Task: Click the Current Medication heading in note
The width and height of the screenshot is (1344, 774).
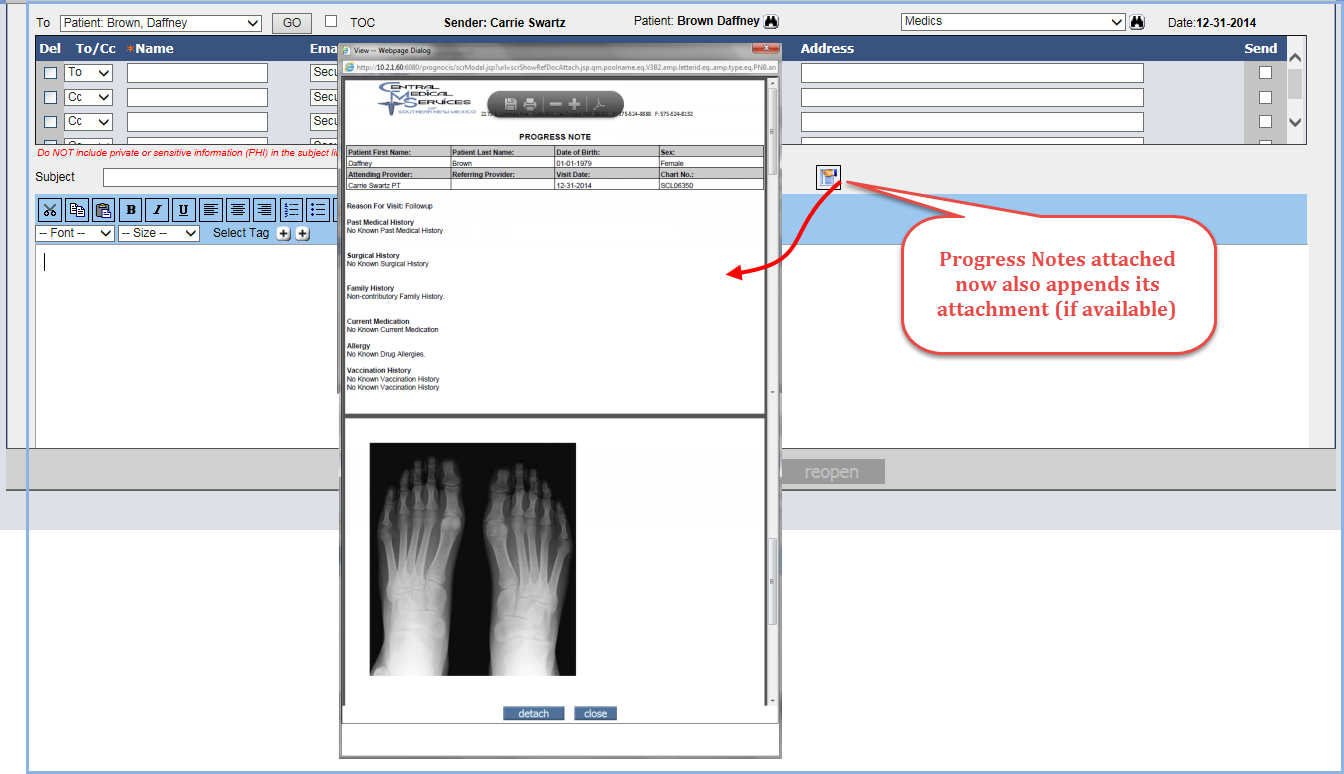Action: (378, 322)
